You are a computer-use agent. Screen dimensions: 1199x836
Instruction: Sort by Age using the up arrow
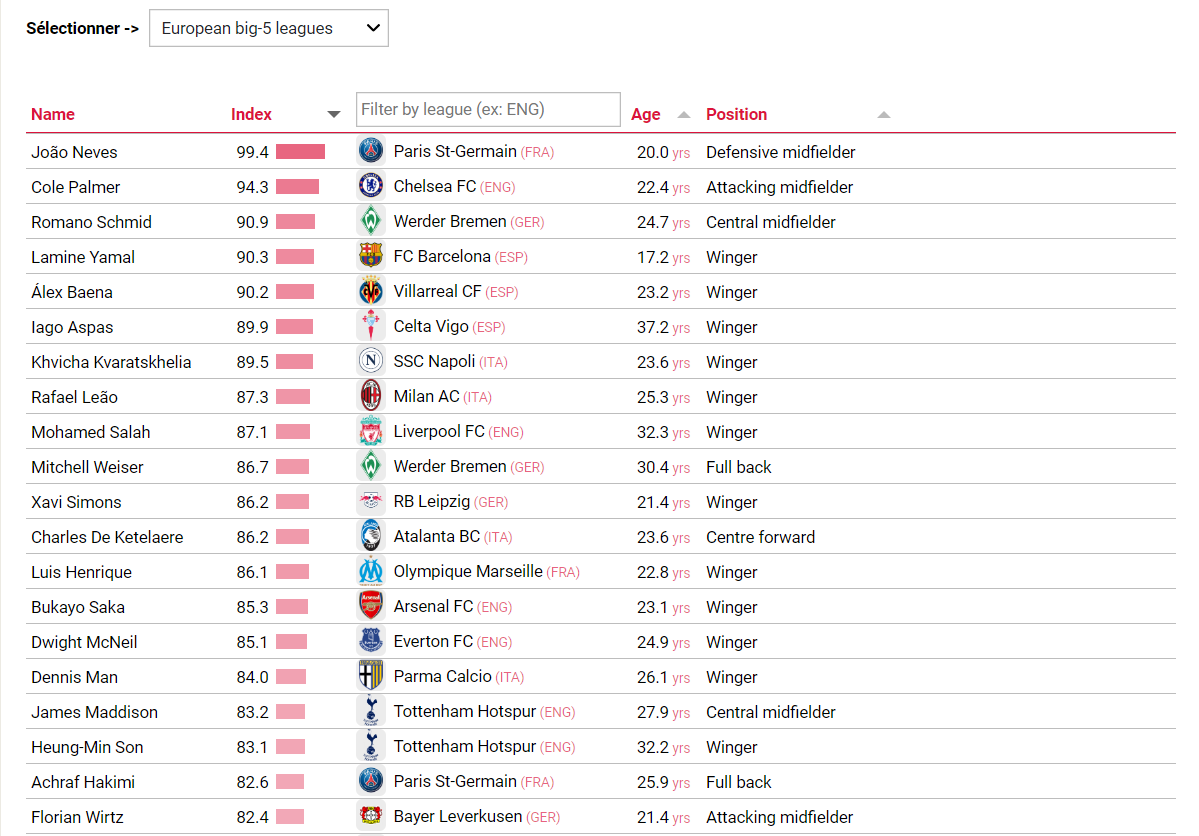pyautogui.click(x=684, y=115)
